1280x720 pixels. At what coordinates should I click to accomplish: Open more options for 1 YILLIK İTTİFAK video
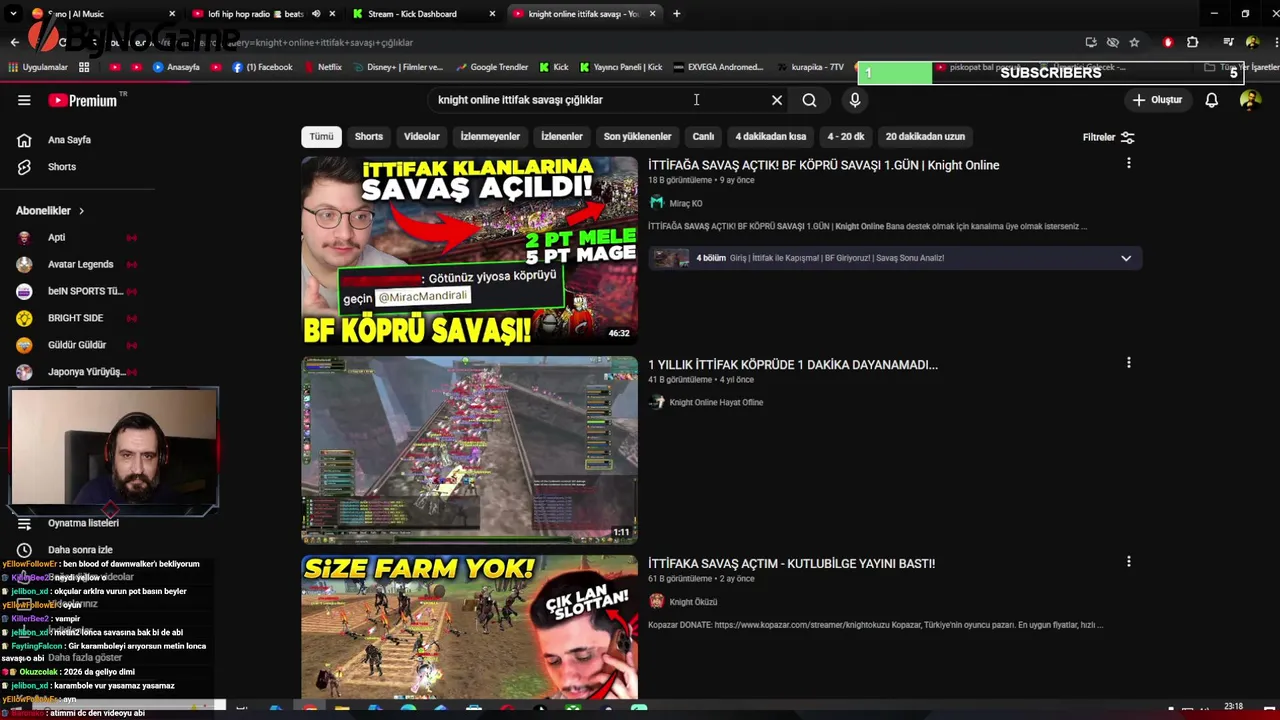coord(1129,363)
